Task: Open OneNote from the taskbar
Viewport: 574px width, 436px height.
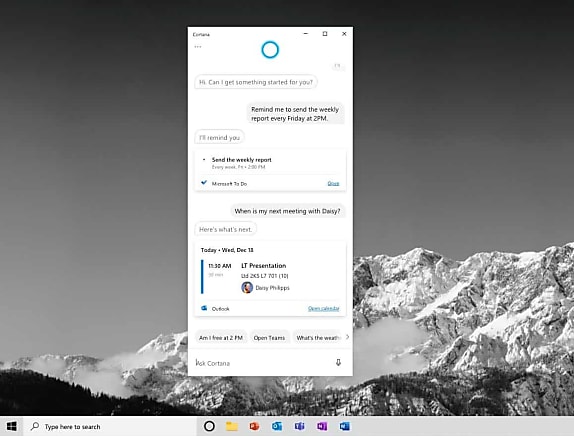Action: (322, 426)
